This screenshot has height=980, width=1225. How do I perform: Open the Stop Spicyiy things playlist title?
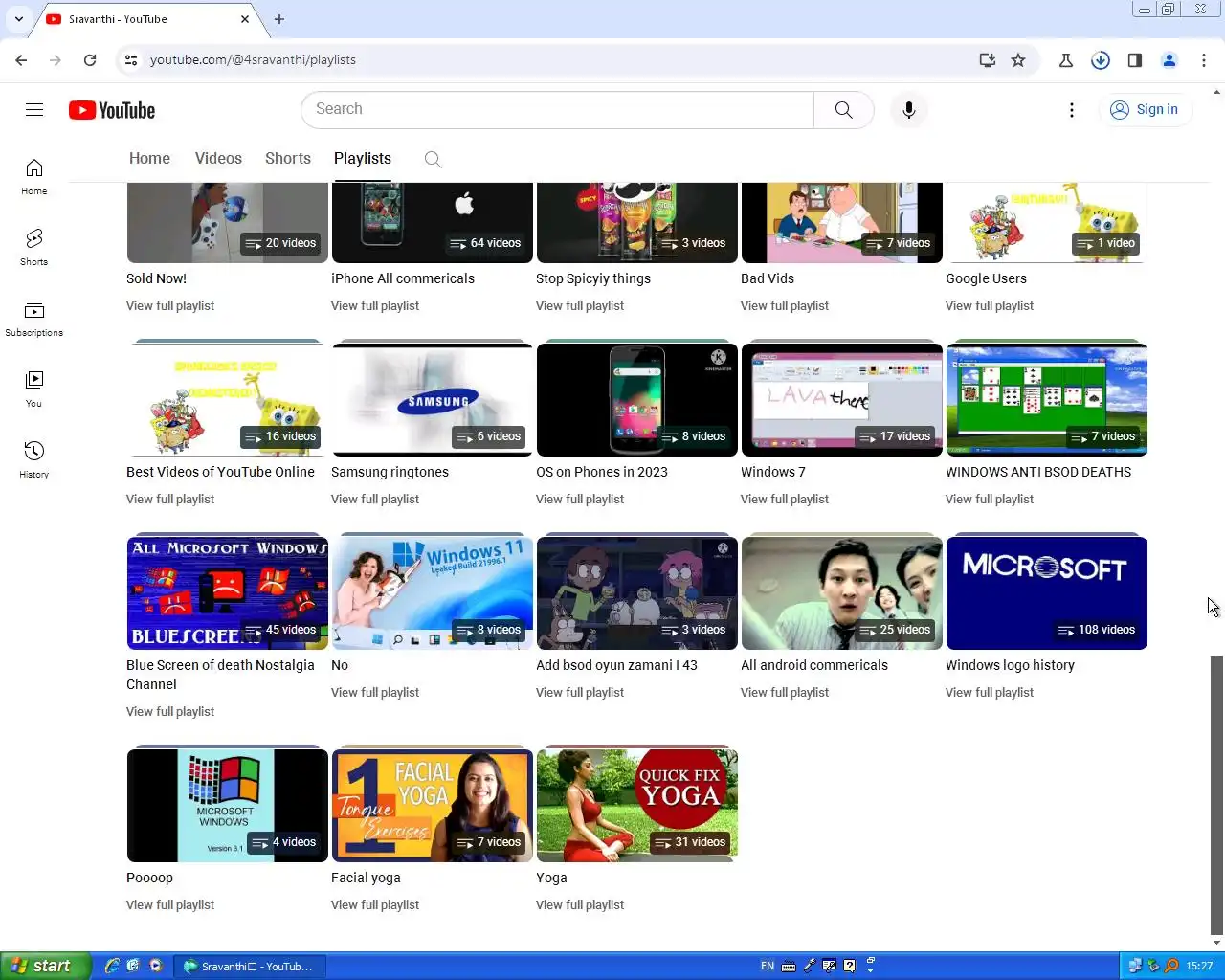(x=593, y=278)
